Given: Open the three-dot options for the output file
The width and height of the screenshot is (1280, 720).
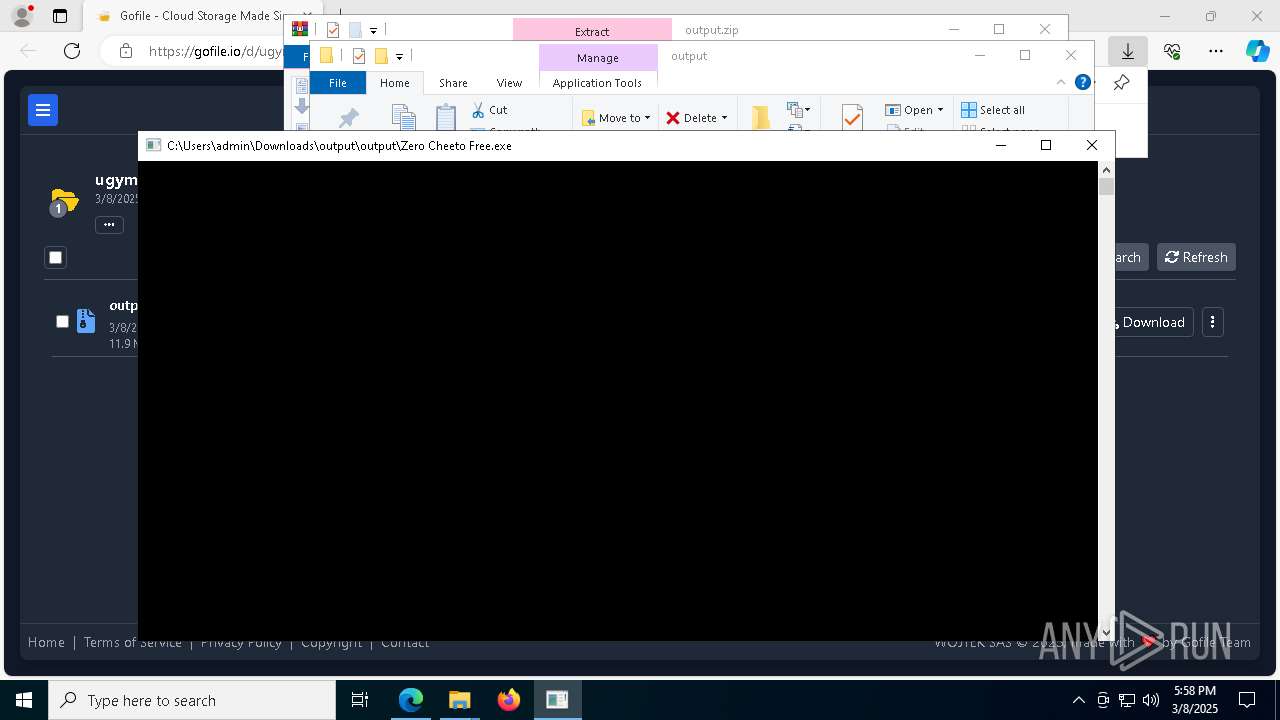Looking at the screenshot, I should [x=1212, y=322].
